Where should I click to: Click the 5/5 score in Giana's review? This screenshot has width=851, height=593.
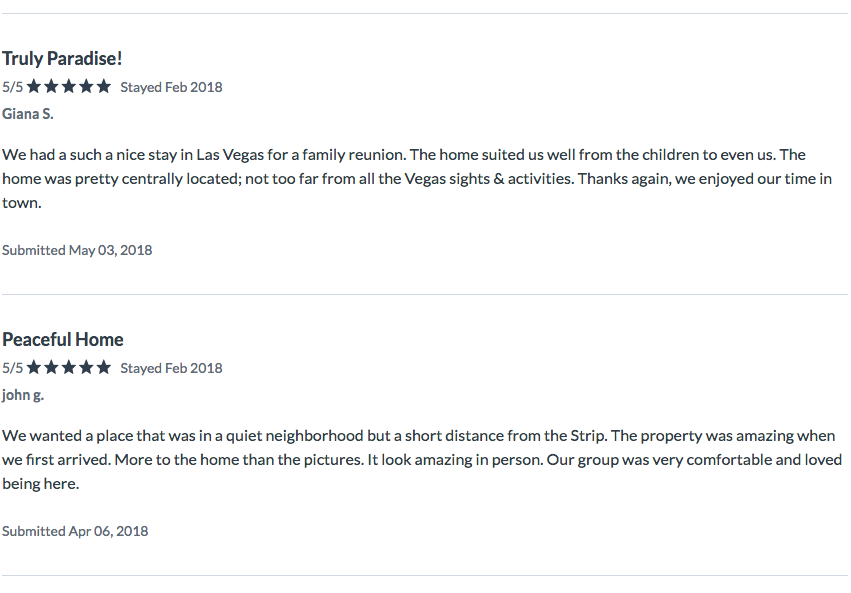[x=12, y=87]
